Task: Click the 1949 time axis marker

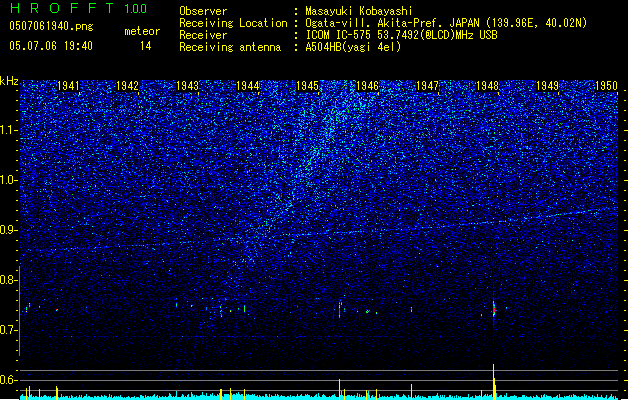Action: 548,86
